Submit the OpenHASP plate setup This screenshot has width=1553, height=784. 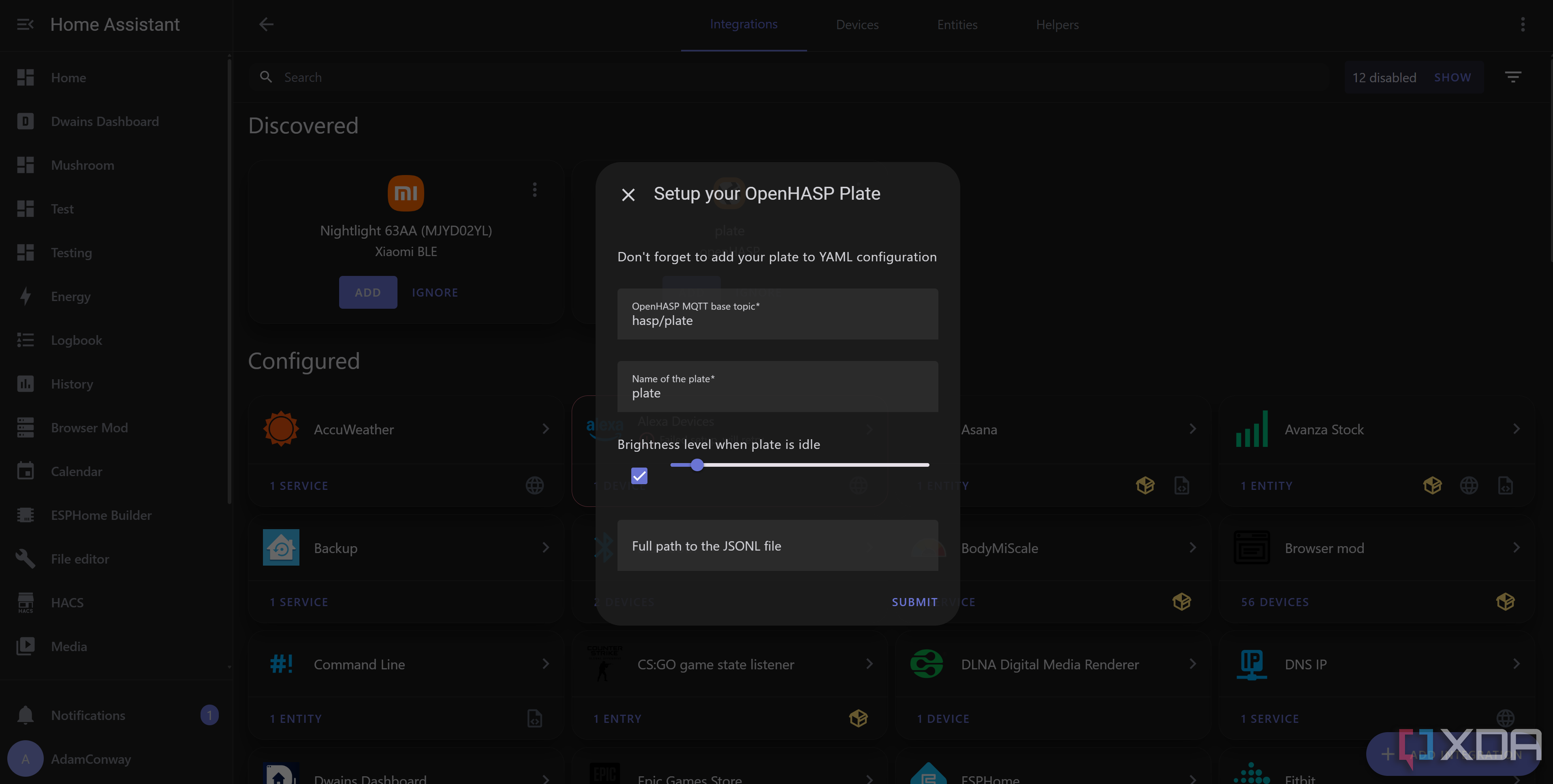pos(914,602)
